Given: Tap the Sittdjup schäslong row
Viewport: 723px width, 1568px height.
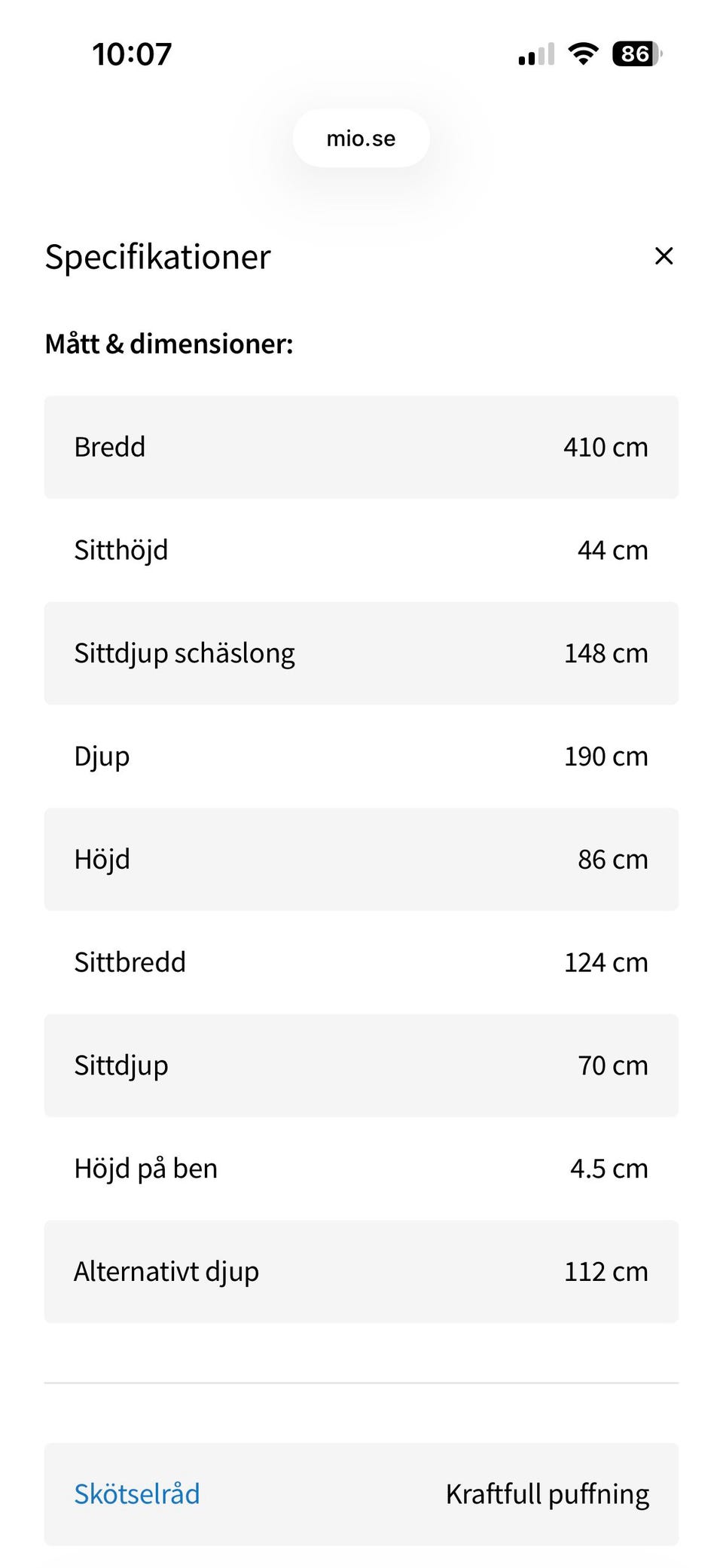Looking at the screenshot, I should tap(361, 653).
